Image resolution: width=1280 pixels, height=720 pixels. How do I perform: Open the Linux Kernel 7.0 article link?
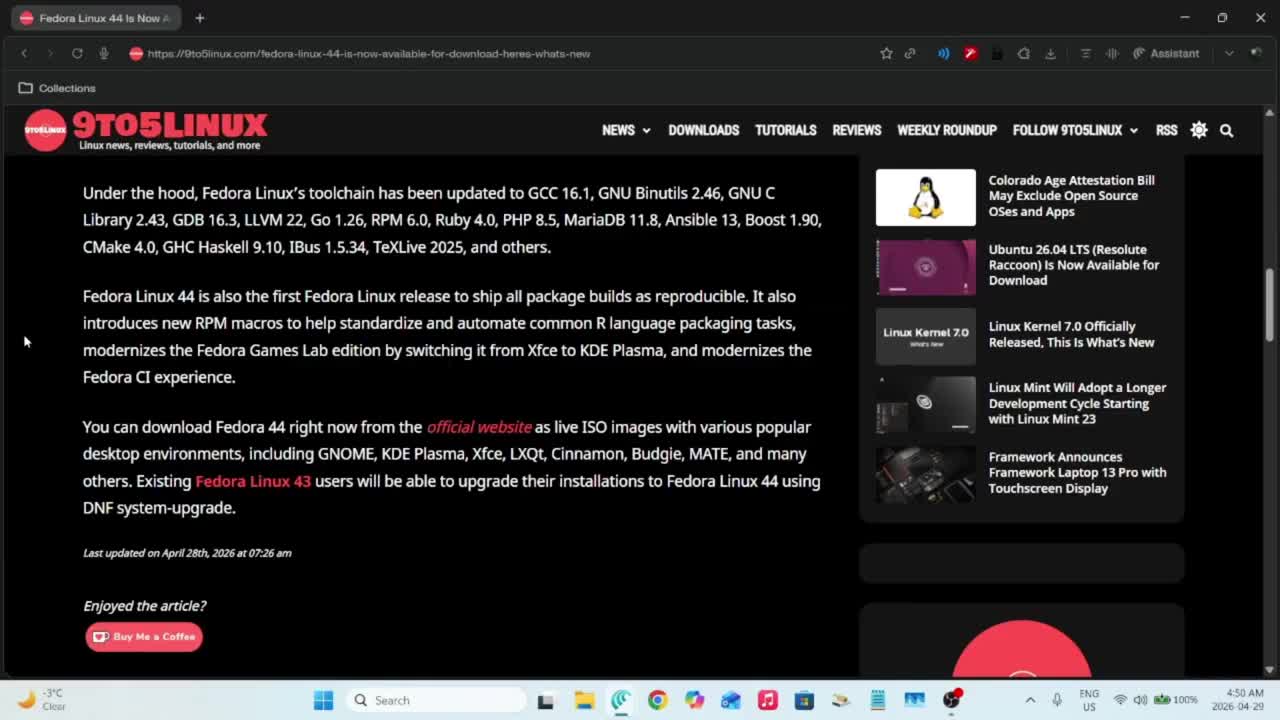pos(1071,334)
